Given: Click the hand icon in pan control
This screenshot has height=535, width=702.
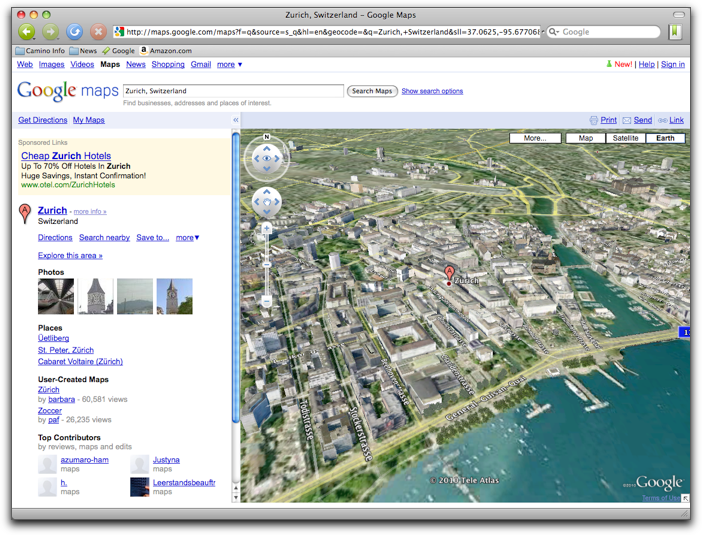Looking at the screenshot, I should click(x=267, y=201).
